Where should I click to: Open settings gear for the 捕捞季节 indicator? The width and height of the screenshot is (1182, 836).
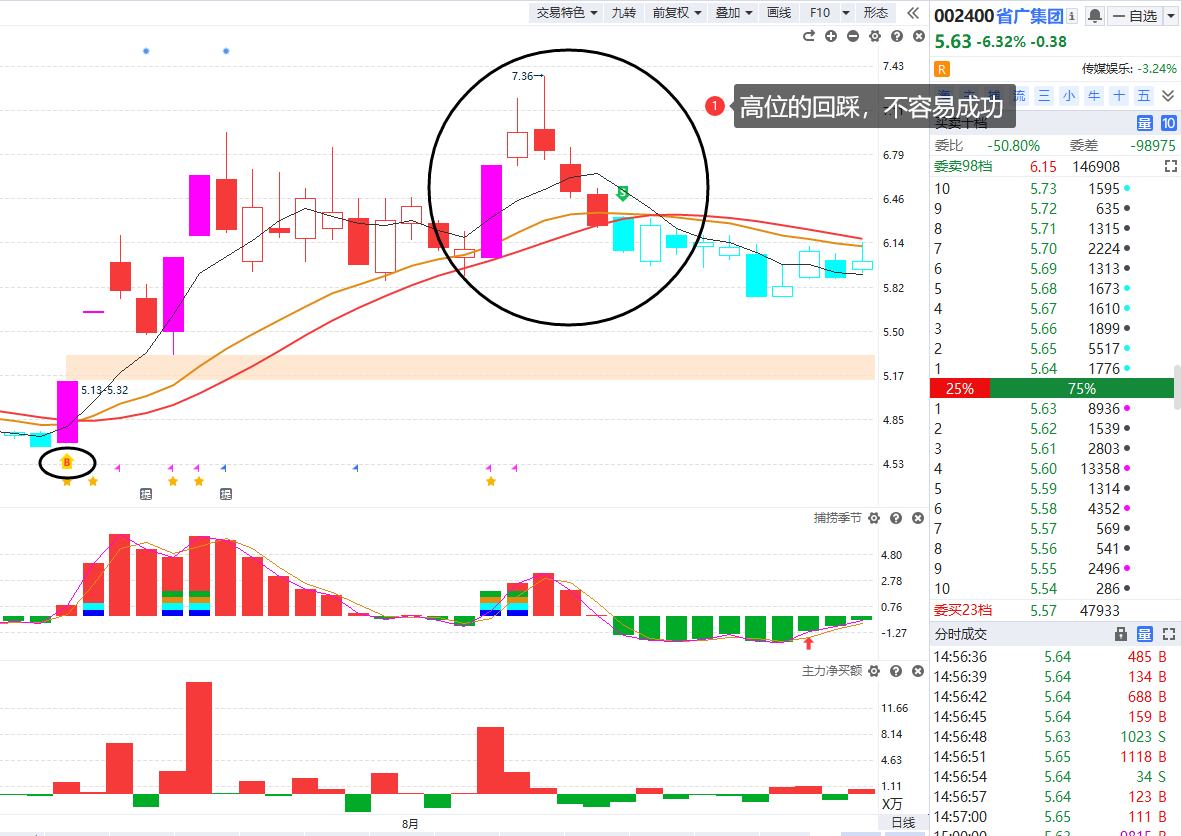(874, 518)
